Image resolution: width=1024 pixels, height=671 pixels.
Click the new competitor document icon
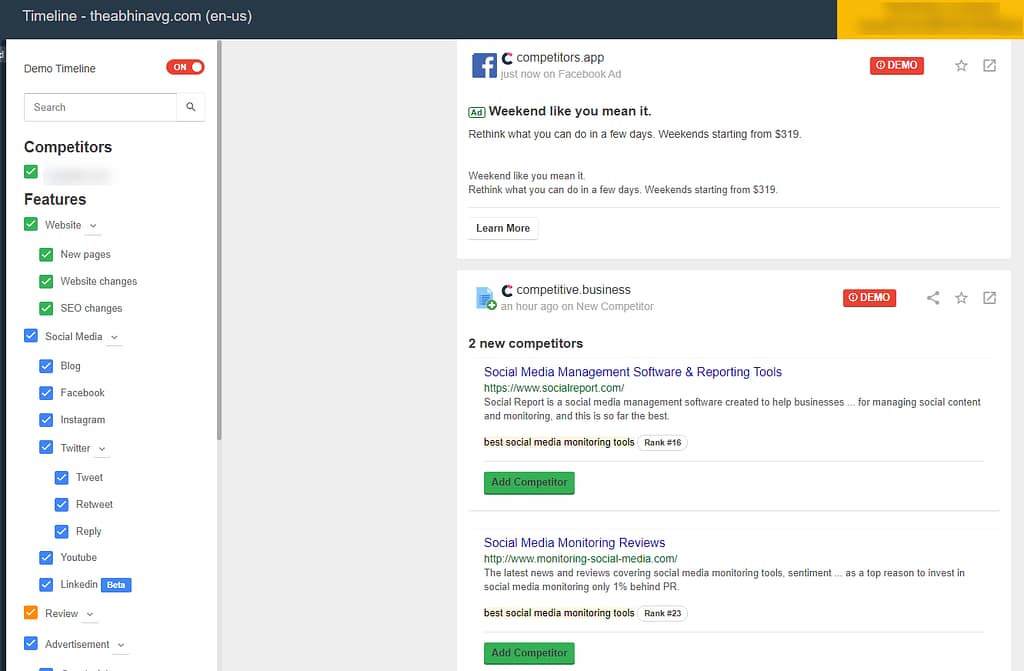pos(485,298)
